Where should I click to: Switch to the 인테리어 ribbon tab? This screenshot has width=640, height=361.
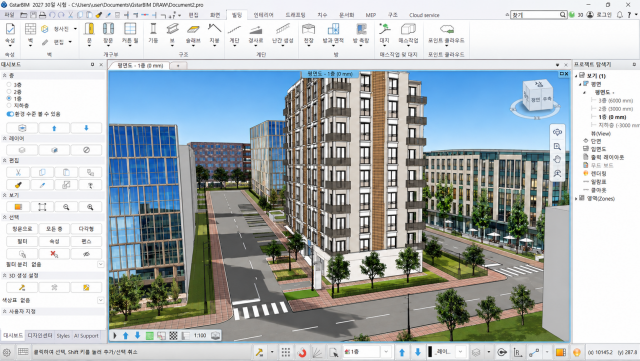tap(263, 15)
